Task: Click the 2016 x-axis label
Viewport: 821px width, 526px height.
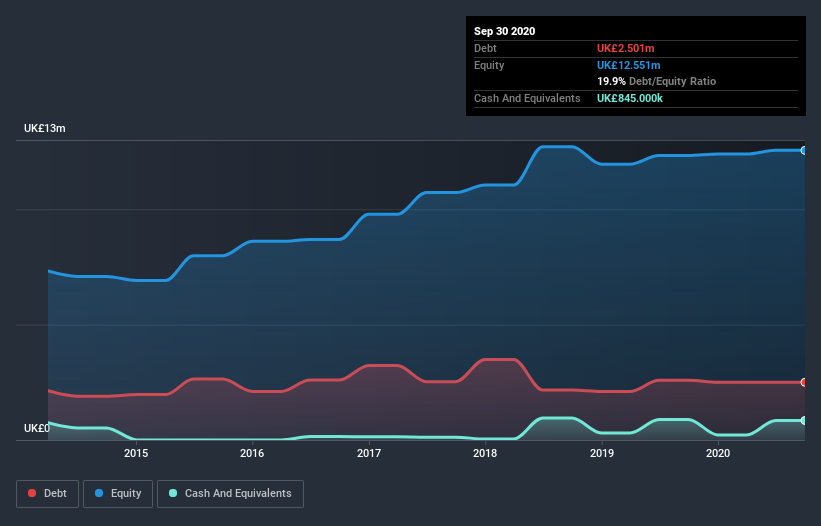Action: coord(252,453)
